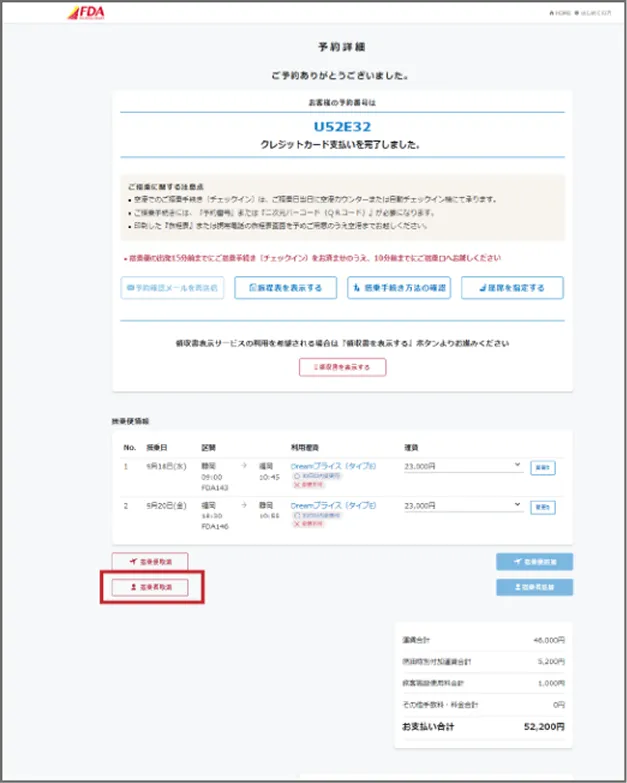This screenshot has width=627, height=783.
Task: Expand fare dropdown for the 9月18日 flight
Action: click(x=464, y=465)
